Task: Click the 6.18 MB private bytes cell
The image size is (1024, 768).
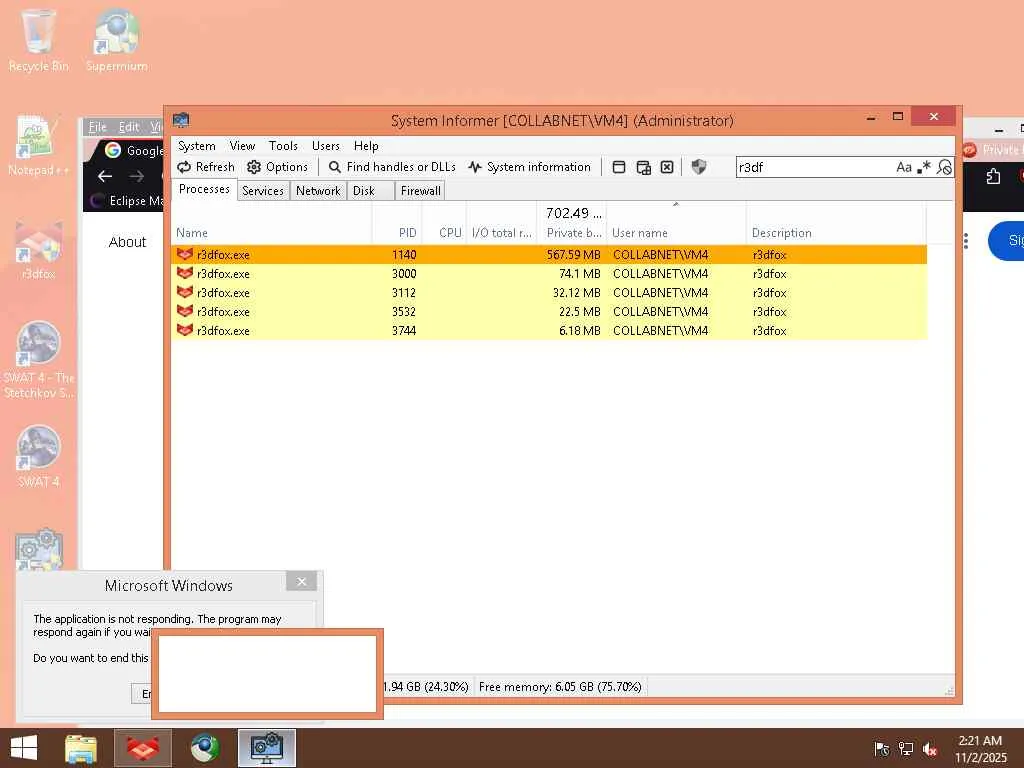Action: tap(579, 330)
